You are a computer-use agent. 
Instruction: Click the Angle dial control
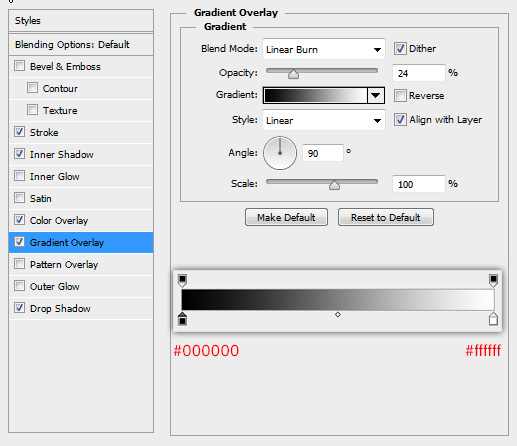click(x=280, y=153)
